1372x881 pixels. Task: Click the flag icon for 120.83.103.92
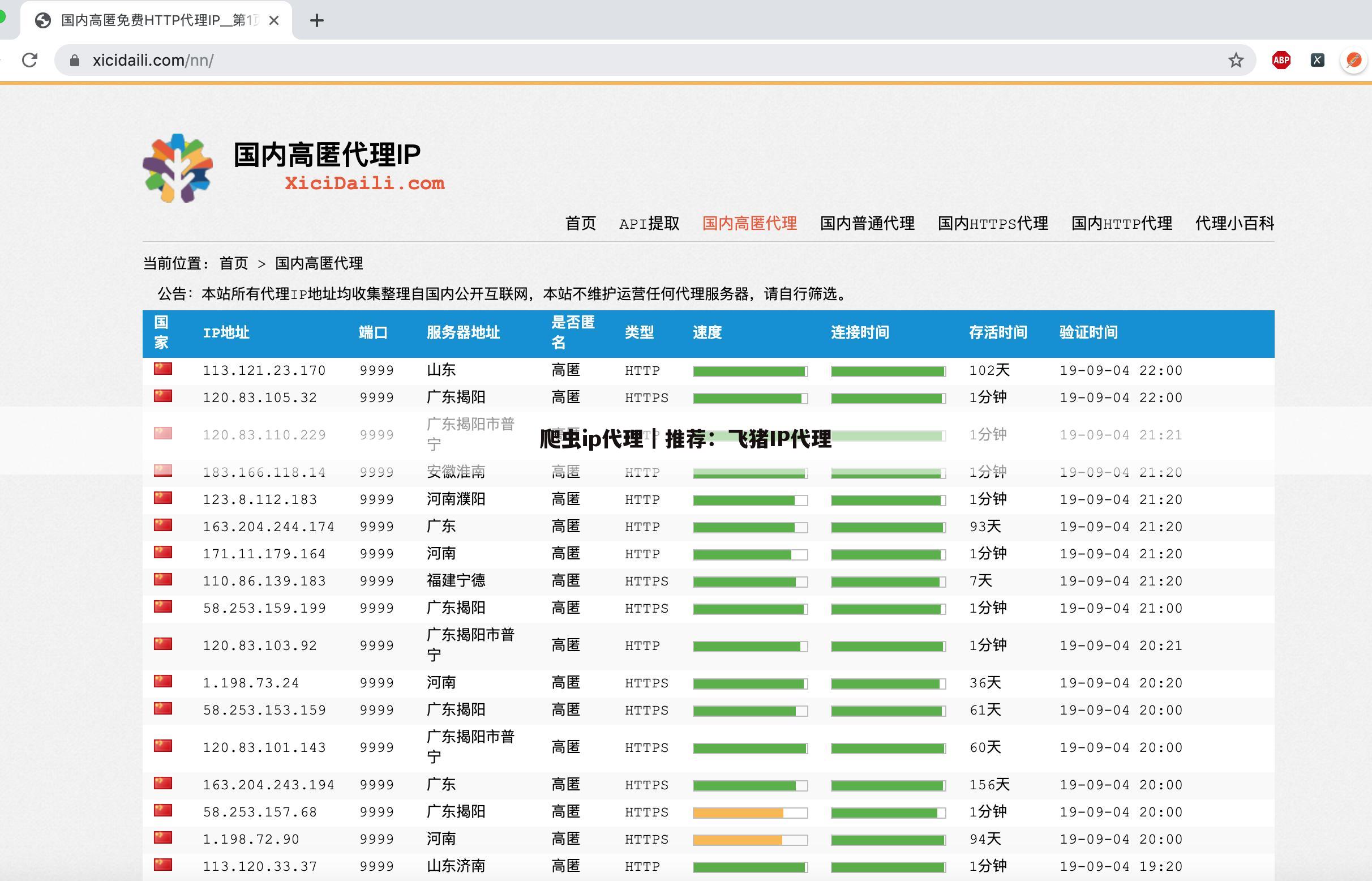click(x=163, y=644)
